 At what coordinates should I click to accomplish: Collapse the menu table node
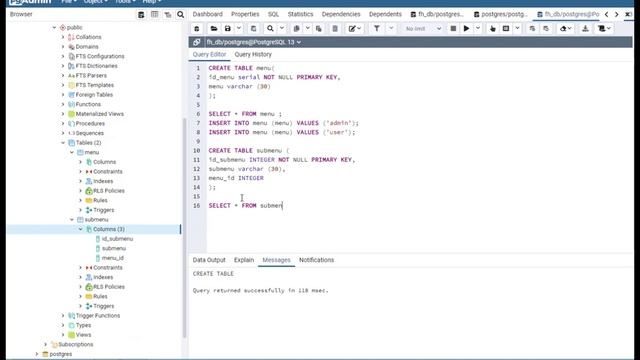pos(72,152)
